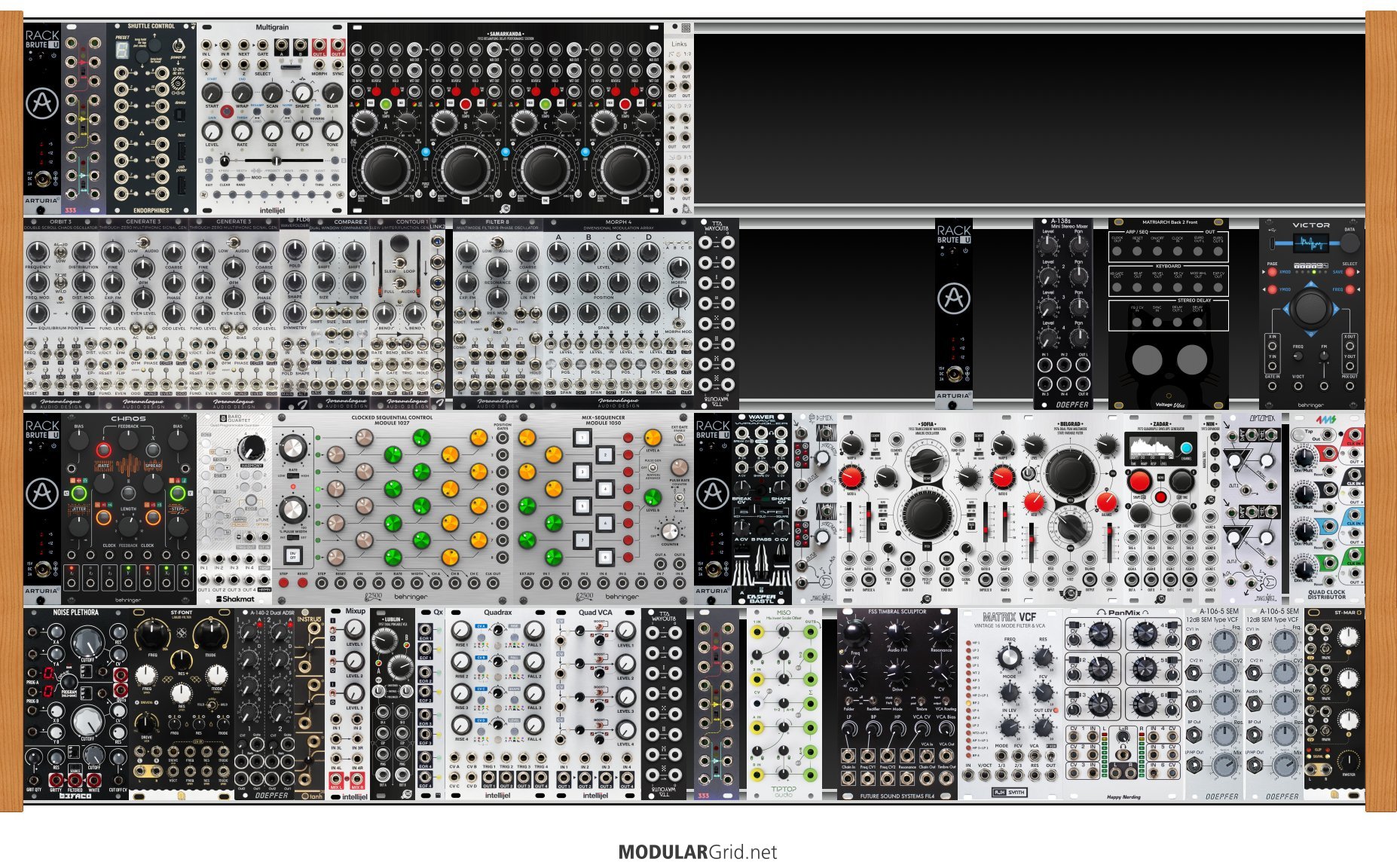Push step button 4 on Mix-Sequencer 1050
1397x868 pixels.
(604, 489)
